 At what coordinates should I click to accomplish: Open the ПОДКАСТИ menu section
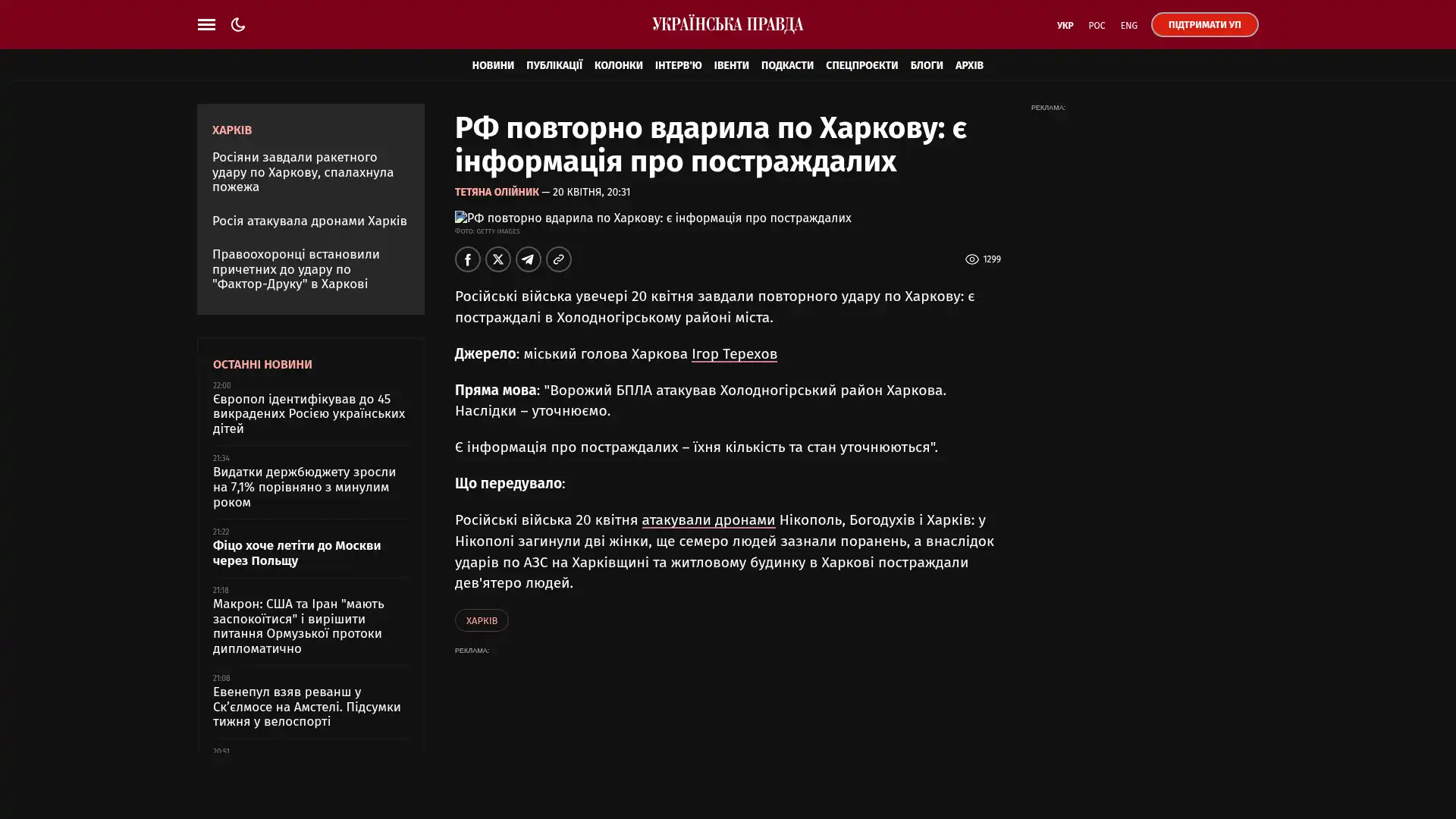(x=786, y=66)
